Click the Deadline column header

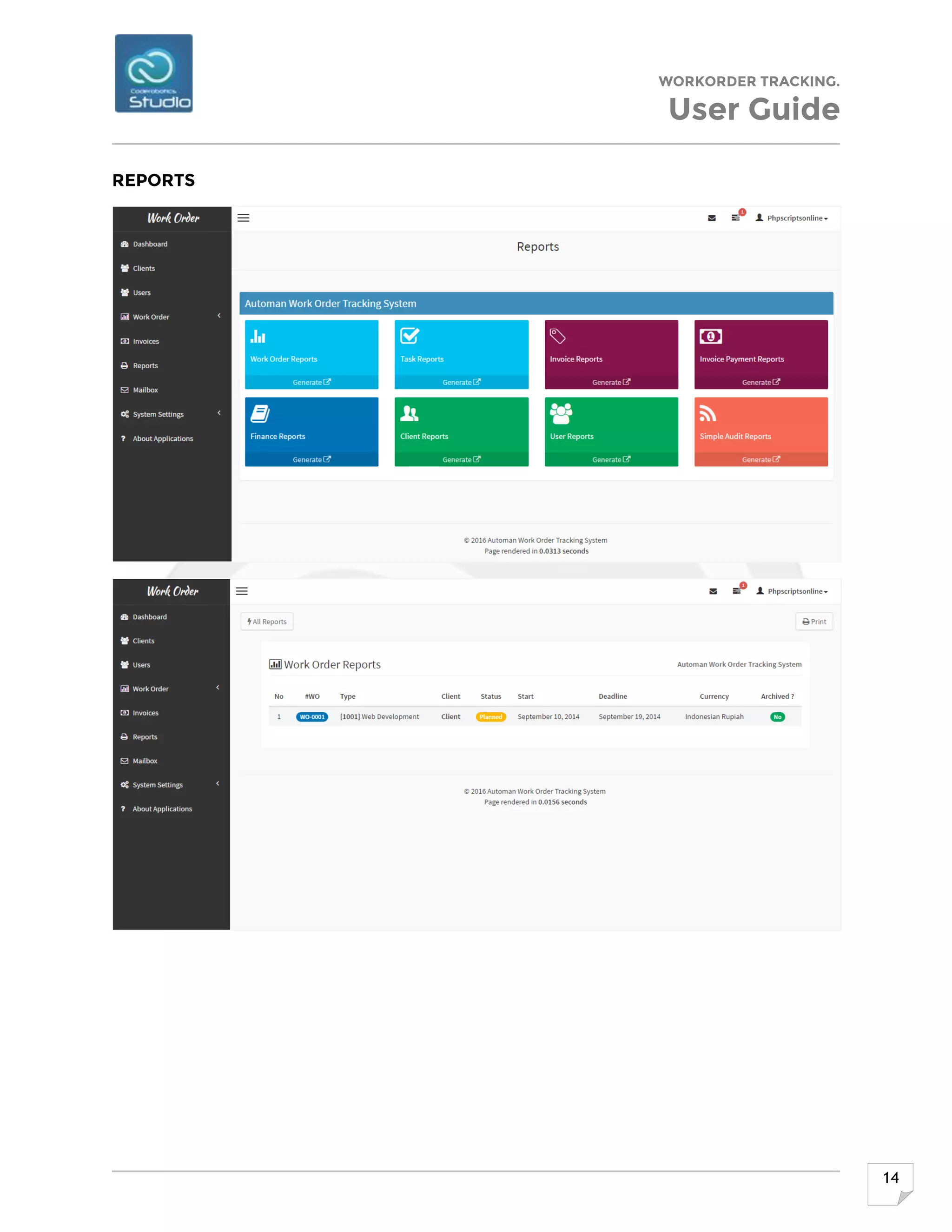point(613,697)
